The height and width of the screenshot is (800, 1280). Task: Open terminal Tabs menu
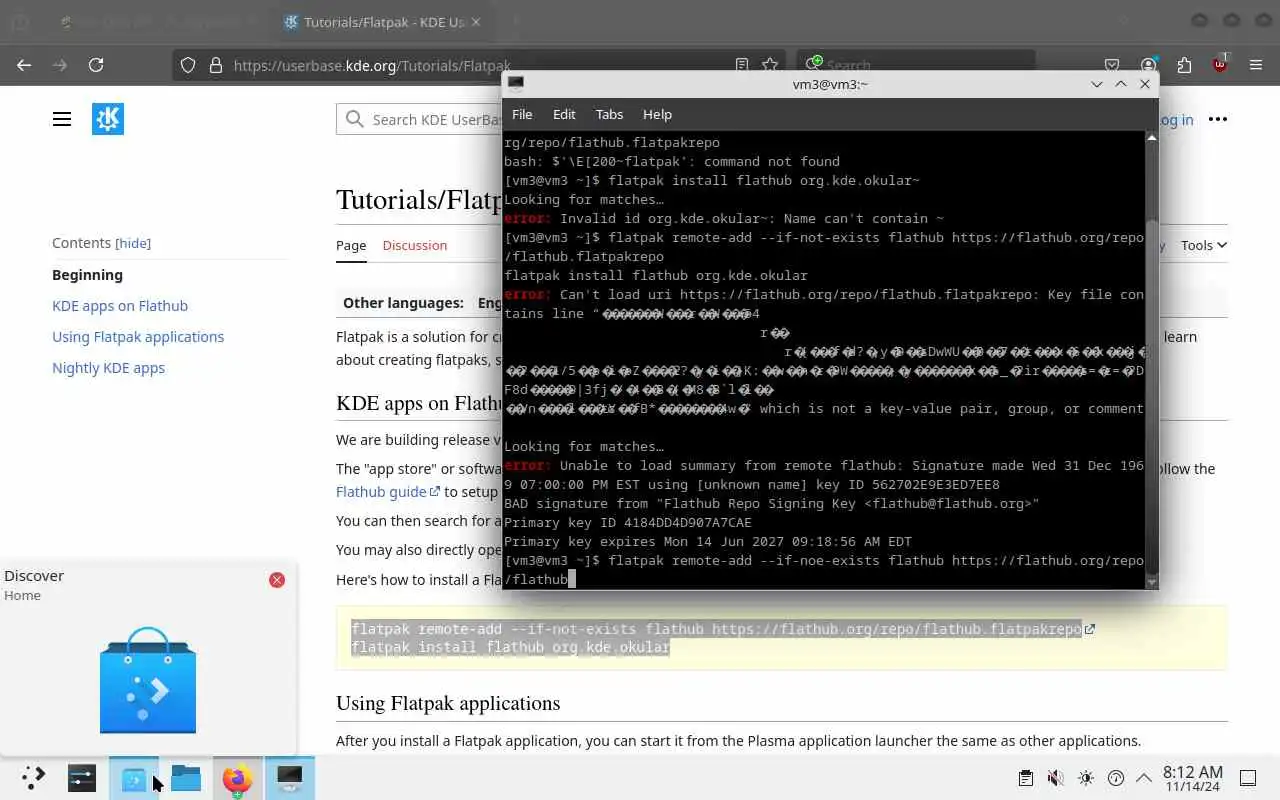609,114
